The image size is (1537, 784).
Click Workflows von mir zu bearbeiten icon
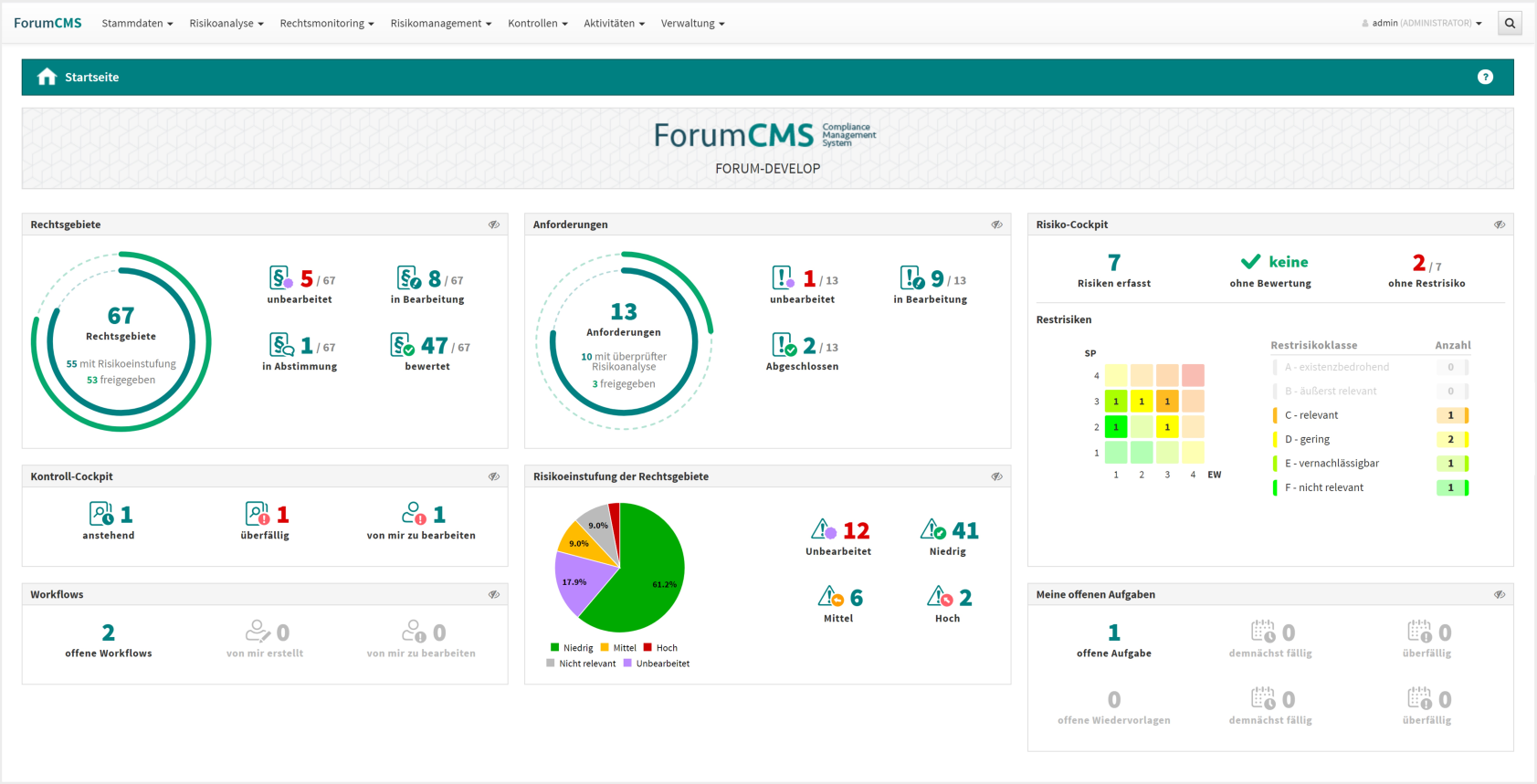click(414, 632)
